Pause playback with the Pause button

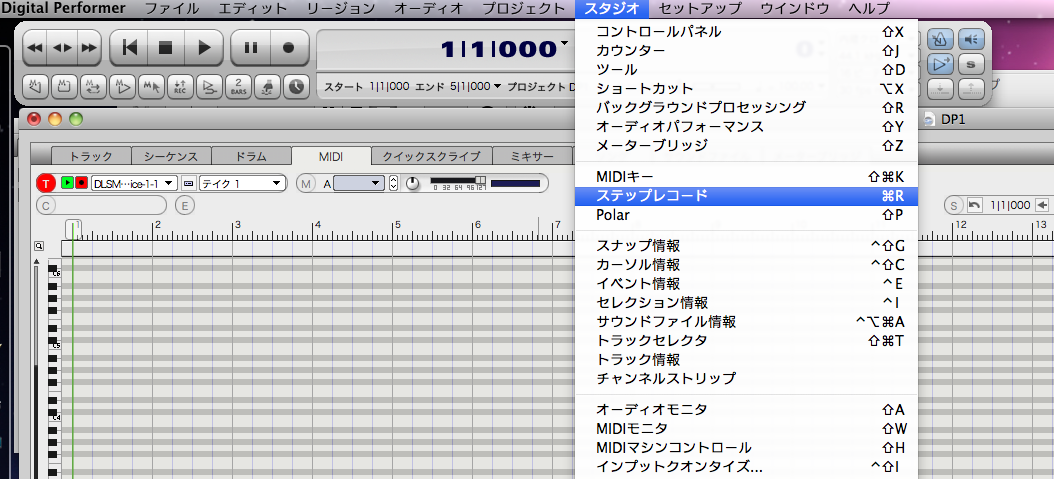tap(251, 48)
